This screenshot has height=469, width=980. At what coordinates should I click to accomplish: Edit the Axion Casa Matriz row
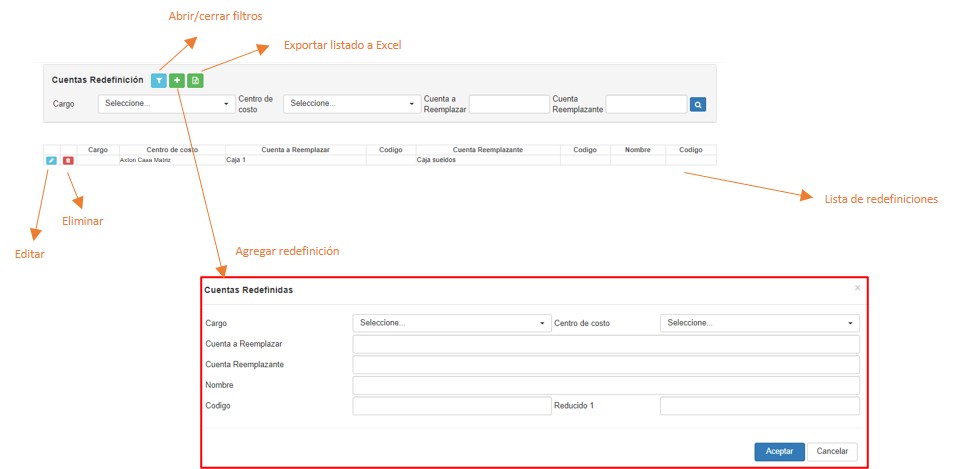point(51,160)
